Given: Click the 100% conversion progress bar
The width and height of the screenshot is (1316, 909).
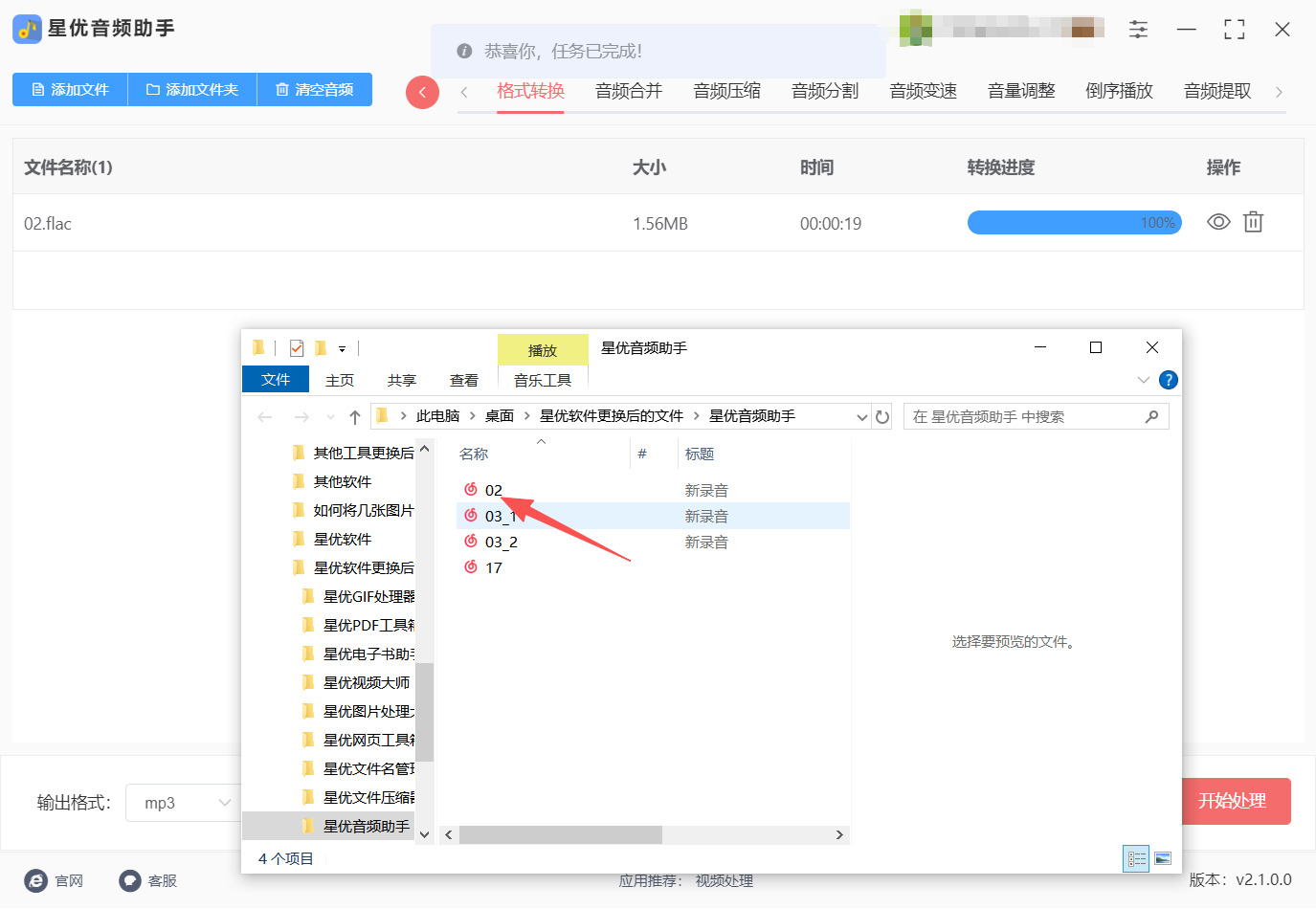Looking at the screenshot, I should pyautogui.click(x=1074, y=223).
